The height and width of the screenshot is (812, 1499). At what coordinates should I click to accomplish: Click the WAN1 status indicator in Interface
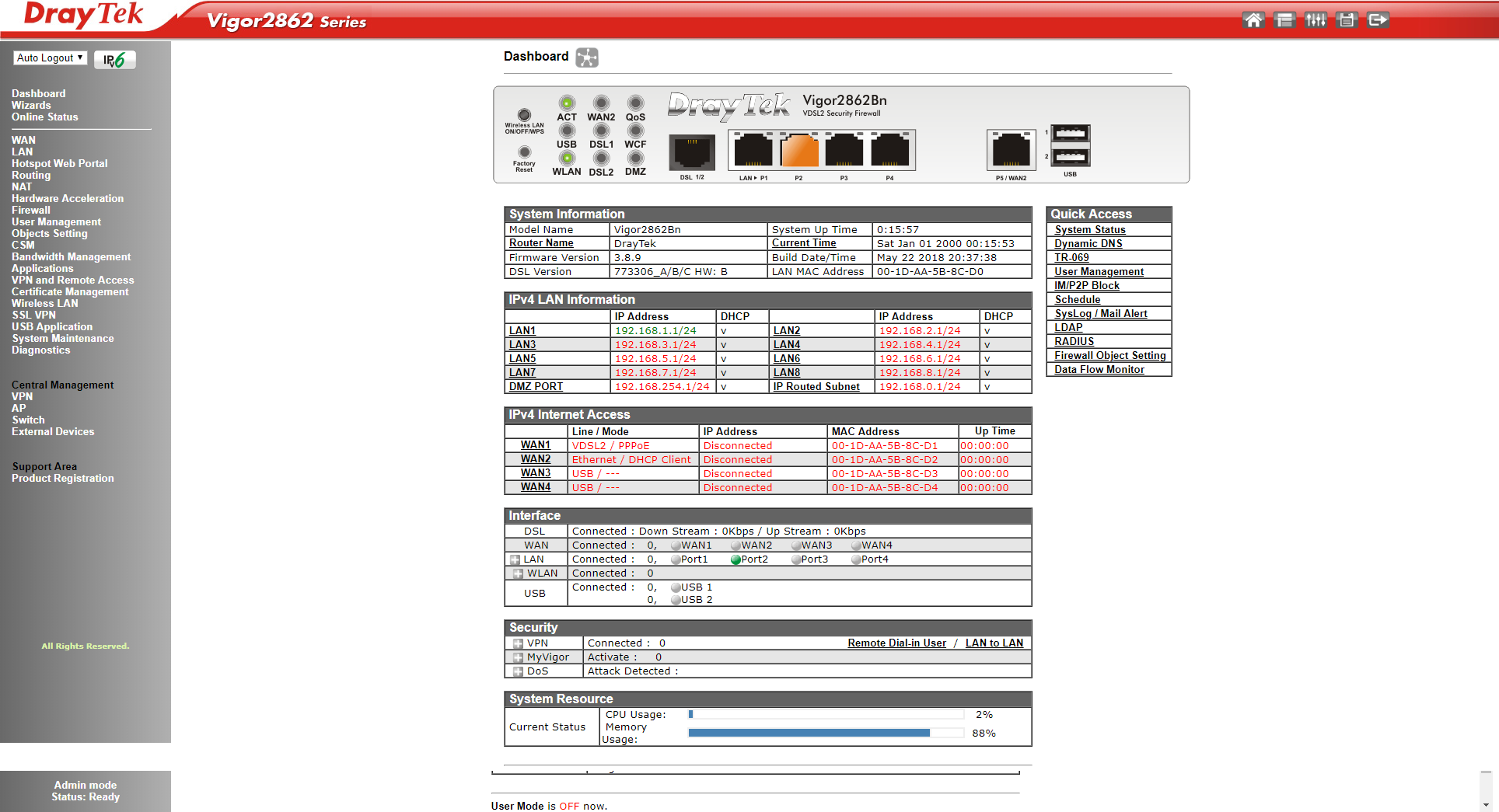pos(676,545)
